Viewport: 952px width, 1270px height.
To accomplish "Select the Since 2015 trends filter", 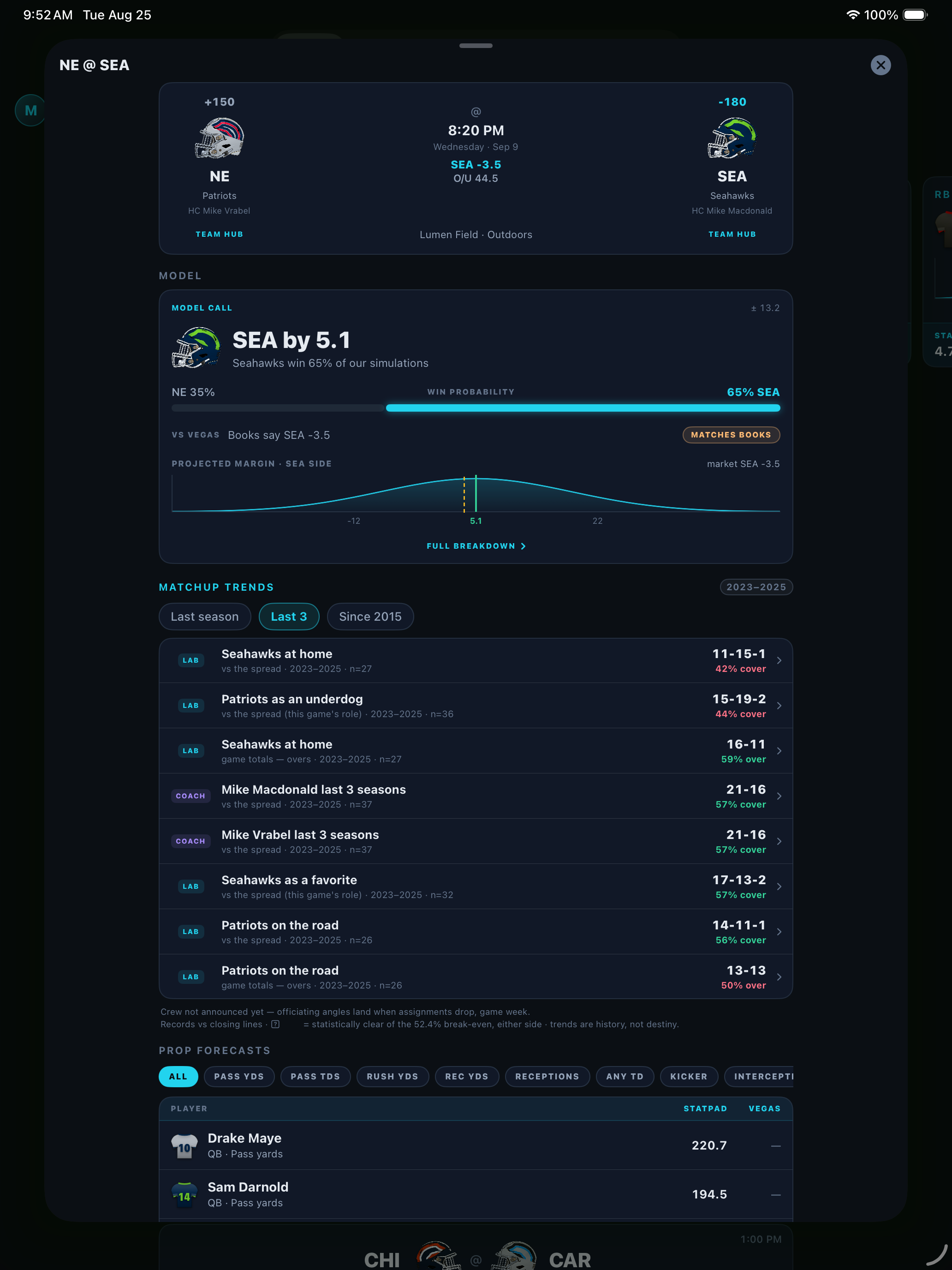I will [x=370, y=616].
